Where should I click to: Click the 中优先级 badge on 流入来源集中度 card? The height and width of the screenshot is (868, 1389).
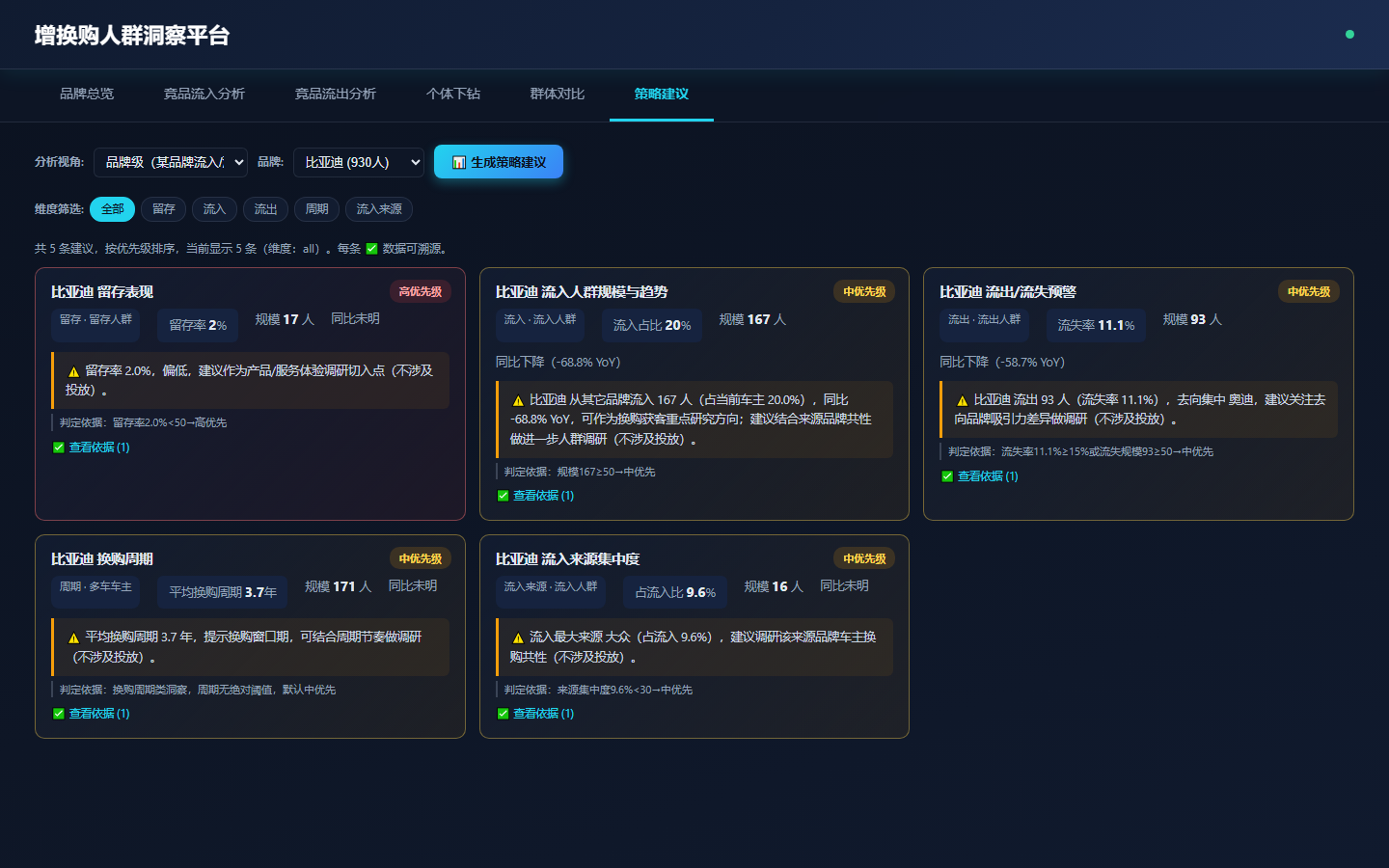pyautogui.click(x=864, y=559)
